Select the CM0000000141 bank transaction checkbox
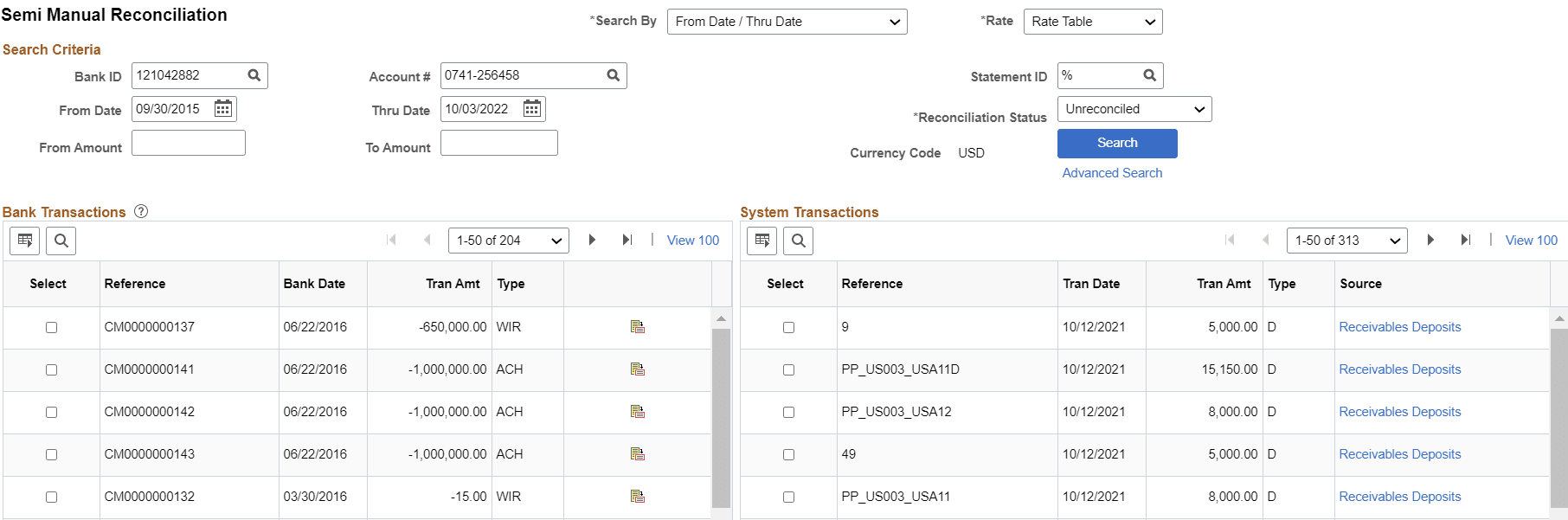This screenshot has width=1568, height=520. click(x=52, y=370)
